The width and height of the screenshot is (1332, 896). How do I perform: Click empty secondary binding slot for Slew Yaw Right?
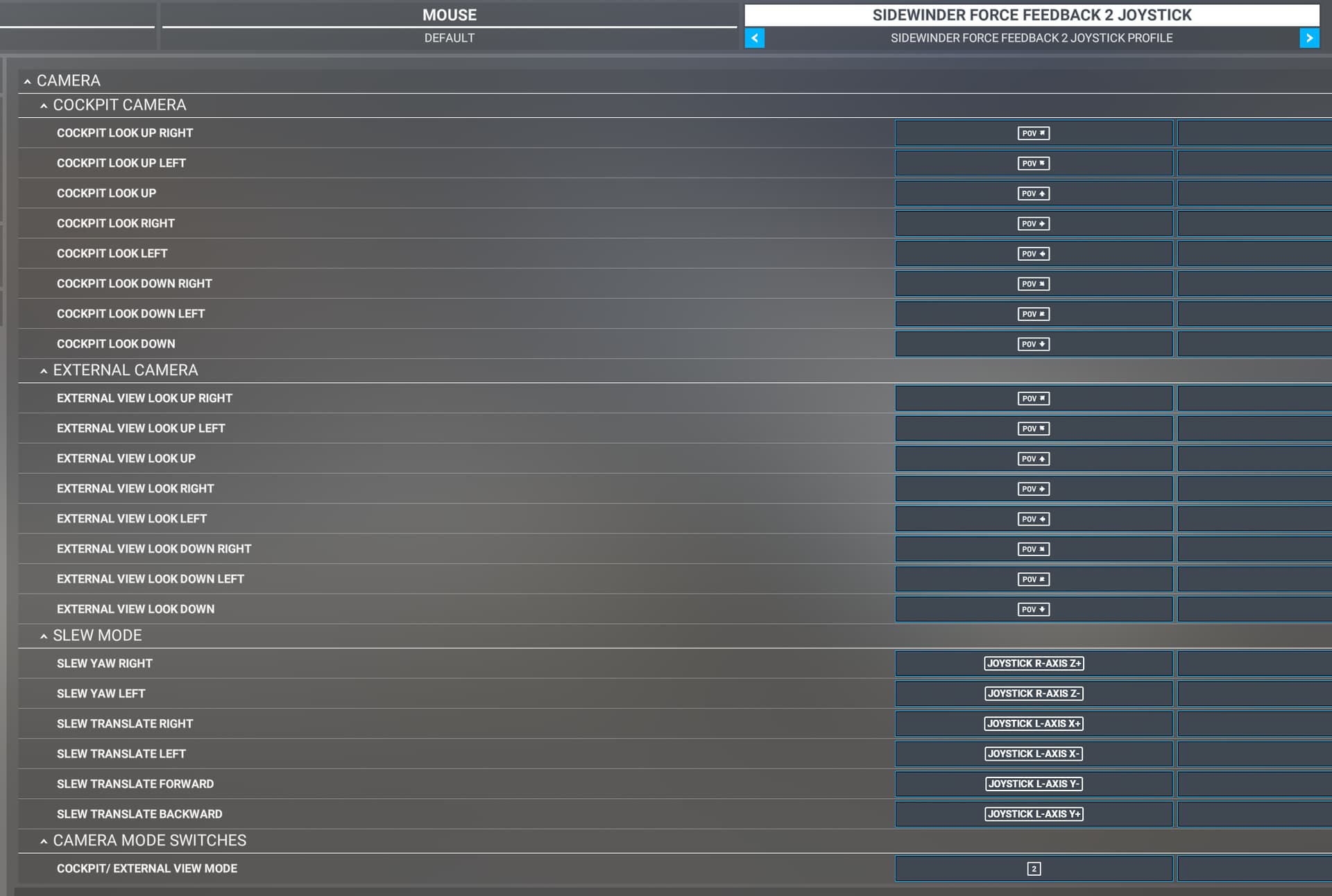[1255, 664]
